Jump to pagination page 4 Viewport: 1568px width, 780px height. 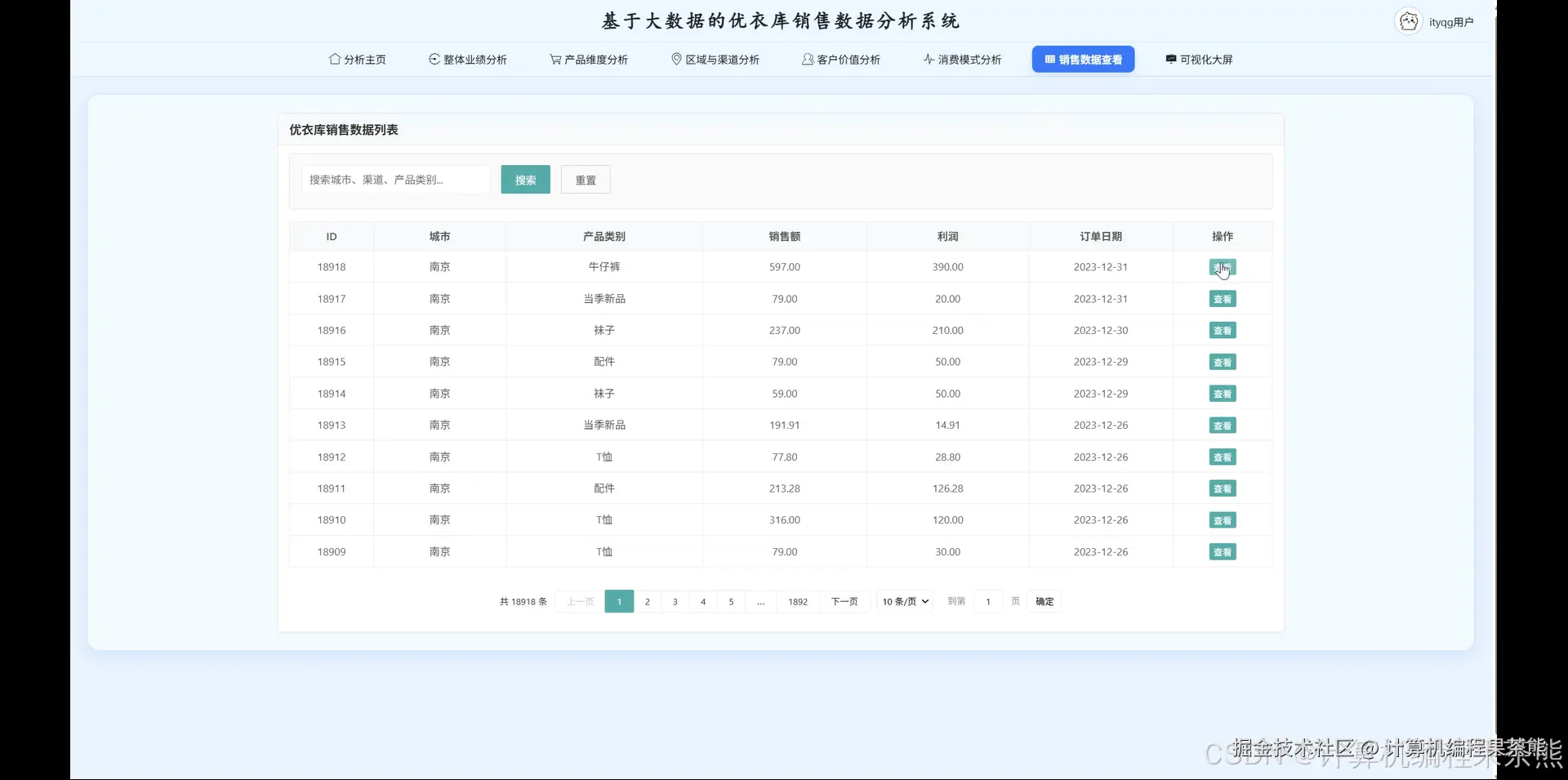tap(703, 602)
